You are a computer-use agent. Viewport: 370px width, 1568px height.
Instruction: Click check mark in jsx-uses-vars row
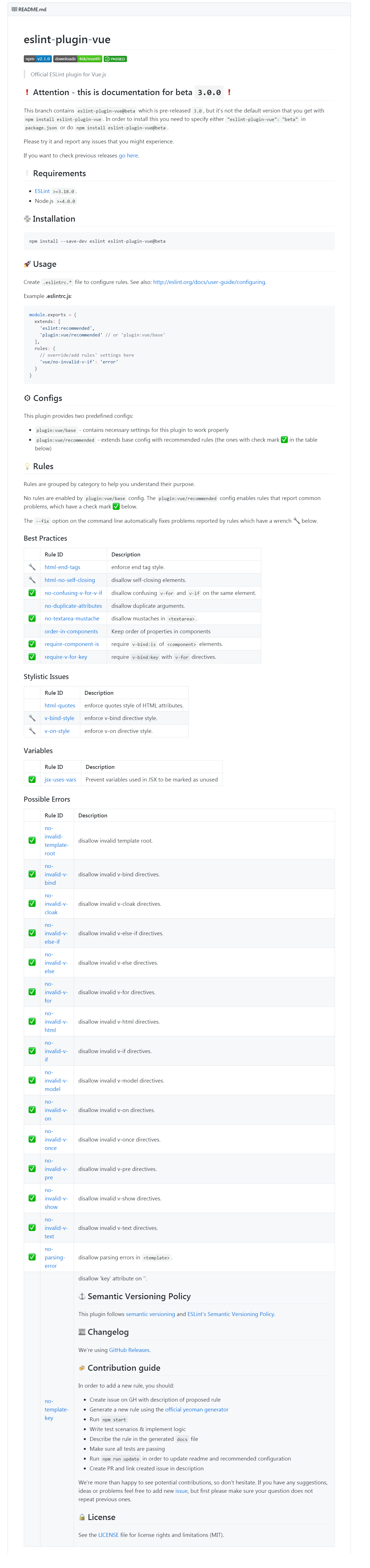(32, 780)
